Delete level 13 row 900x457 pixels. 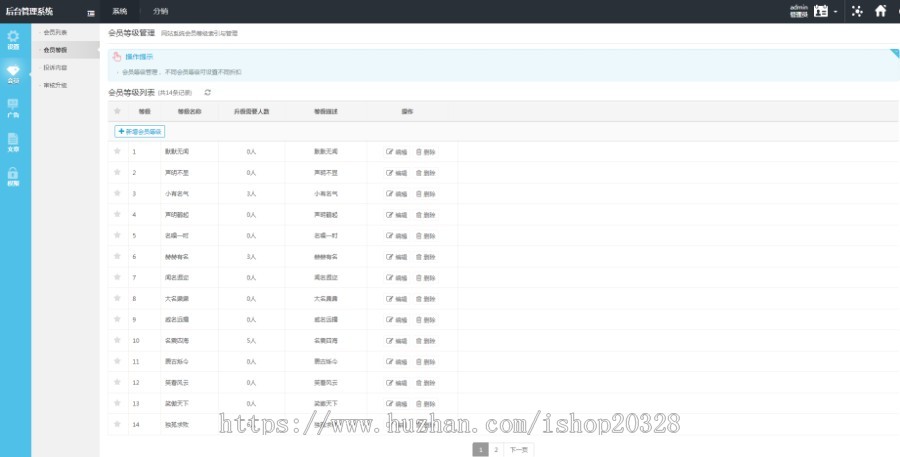point(426,404)
